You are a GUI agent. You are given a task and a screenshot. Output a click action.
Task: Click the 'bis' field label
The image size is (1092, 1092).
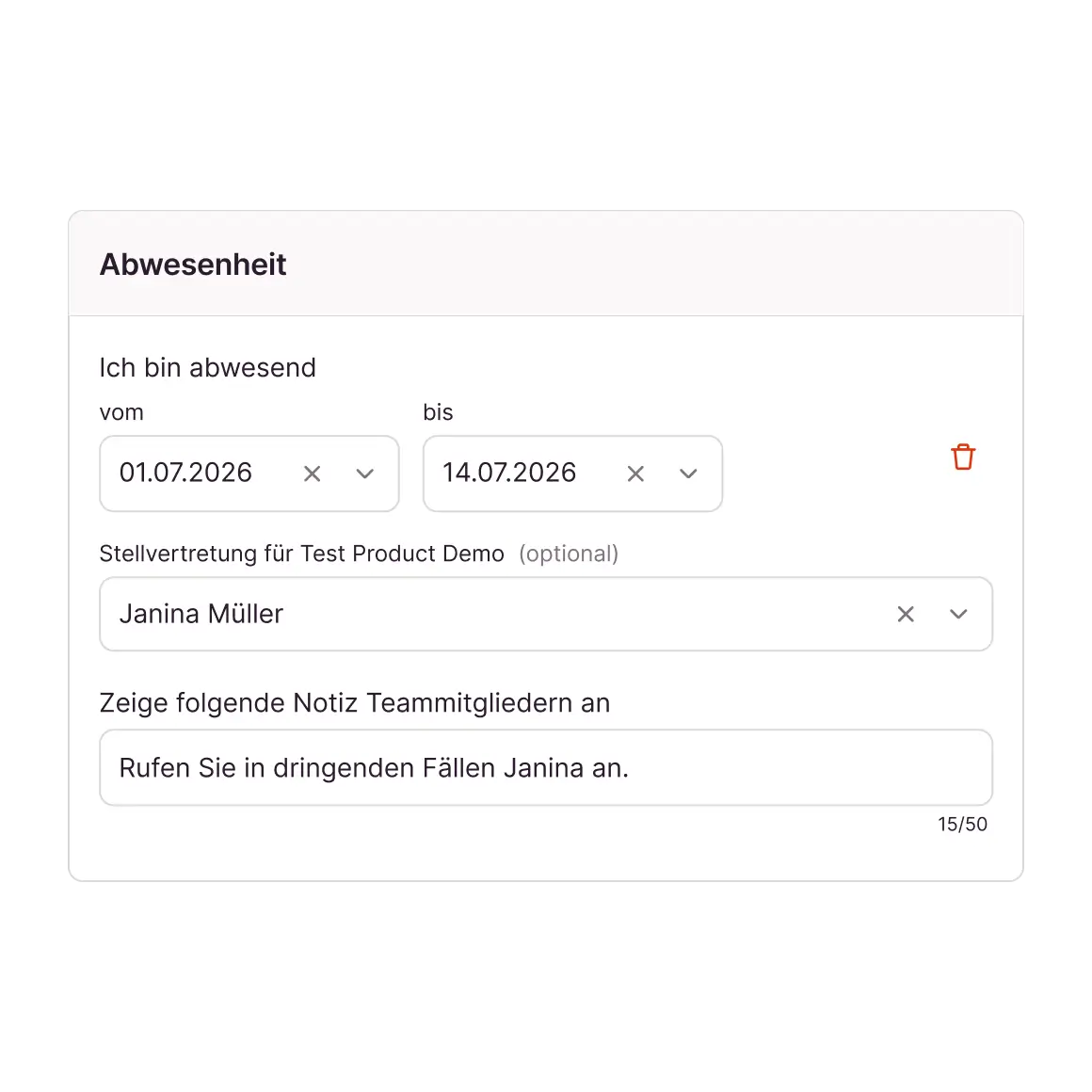tap(438, 412)
